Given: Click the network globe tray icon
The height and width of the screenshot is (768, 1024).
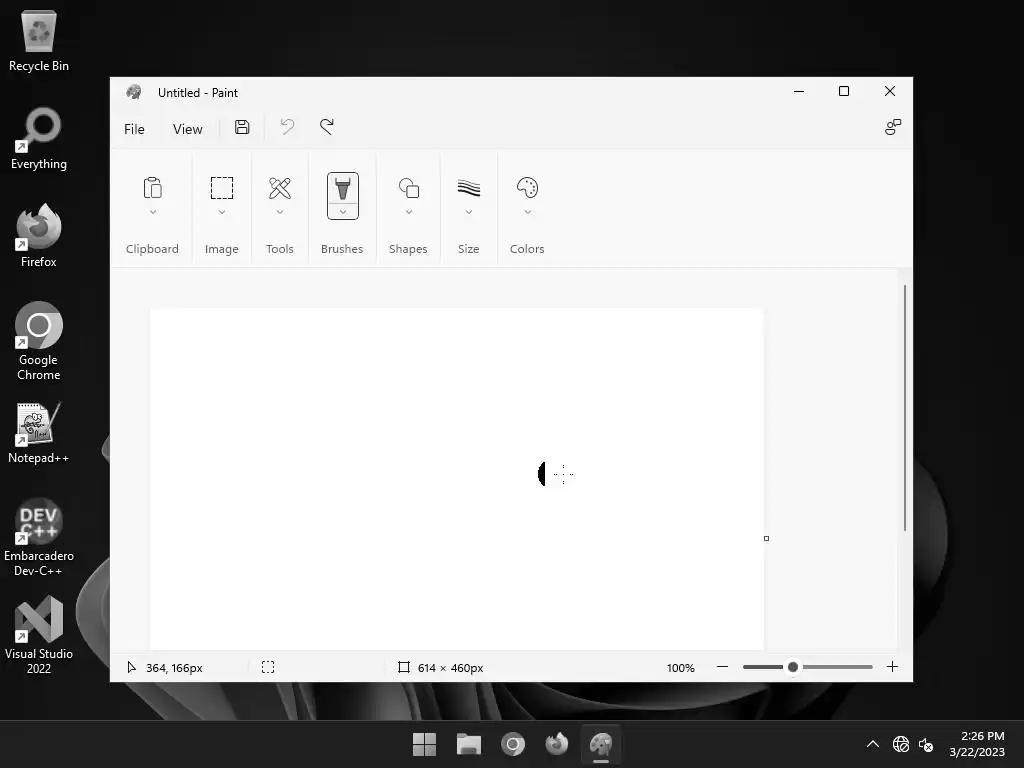Looking at the screenshot, I should (x=901, y=744).
